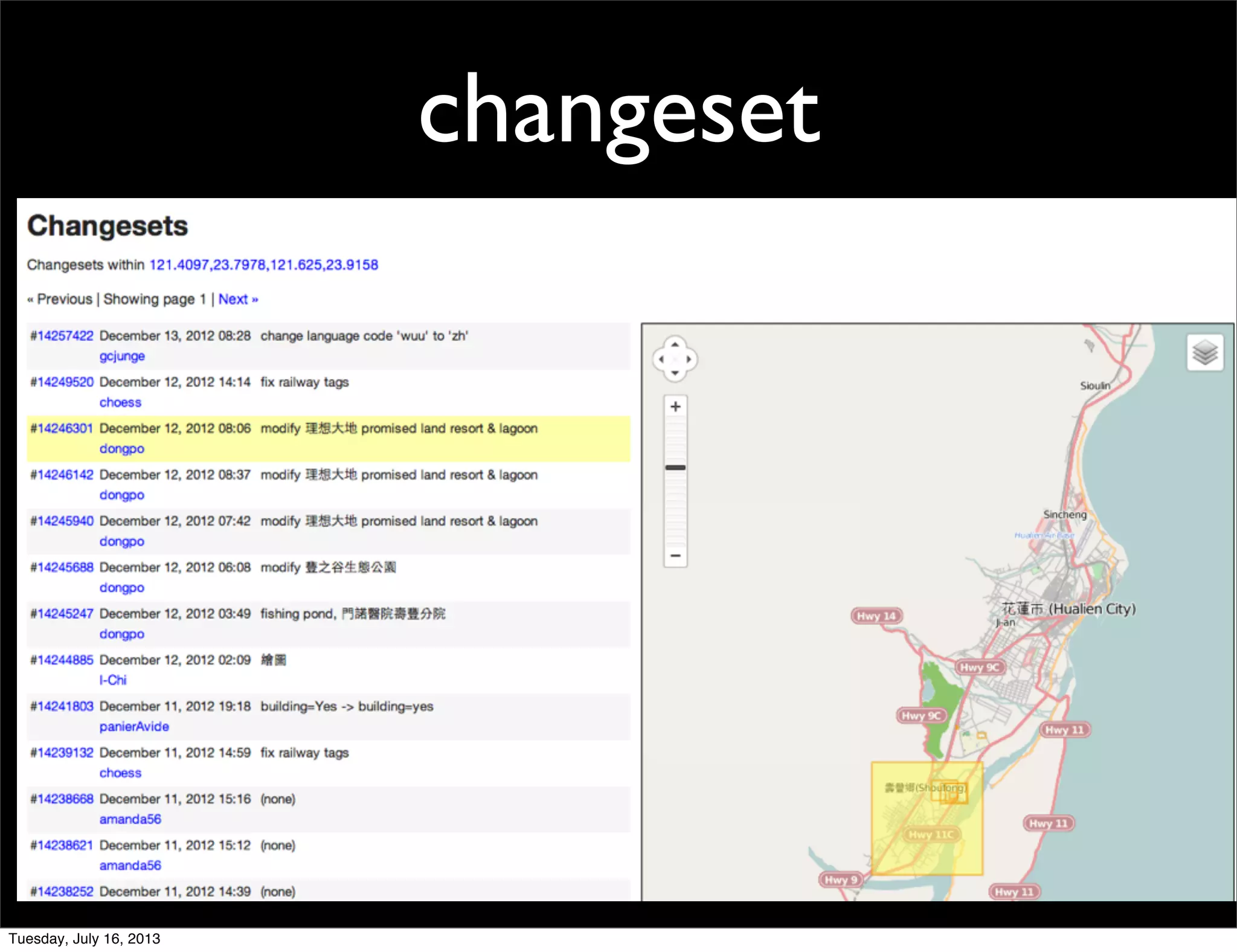This screenshot has height=952, width=1237.
Task: Pan the map down with the arrow
Action: tap(675, 373)
